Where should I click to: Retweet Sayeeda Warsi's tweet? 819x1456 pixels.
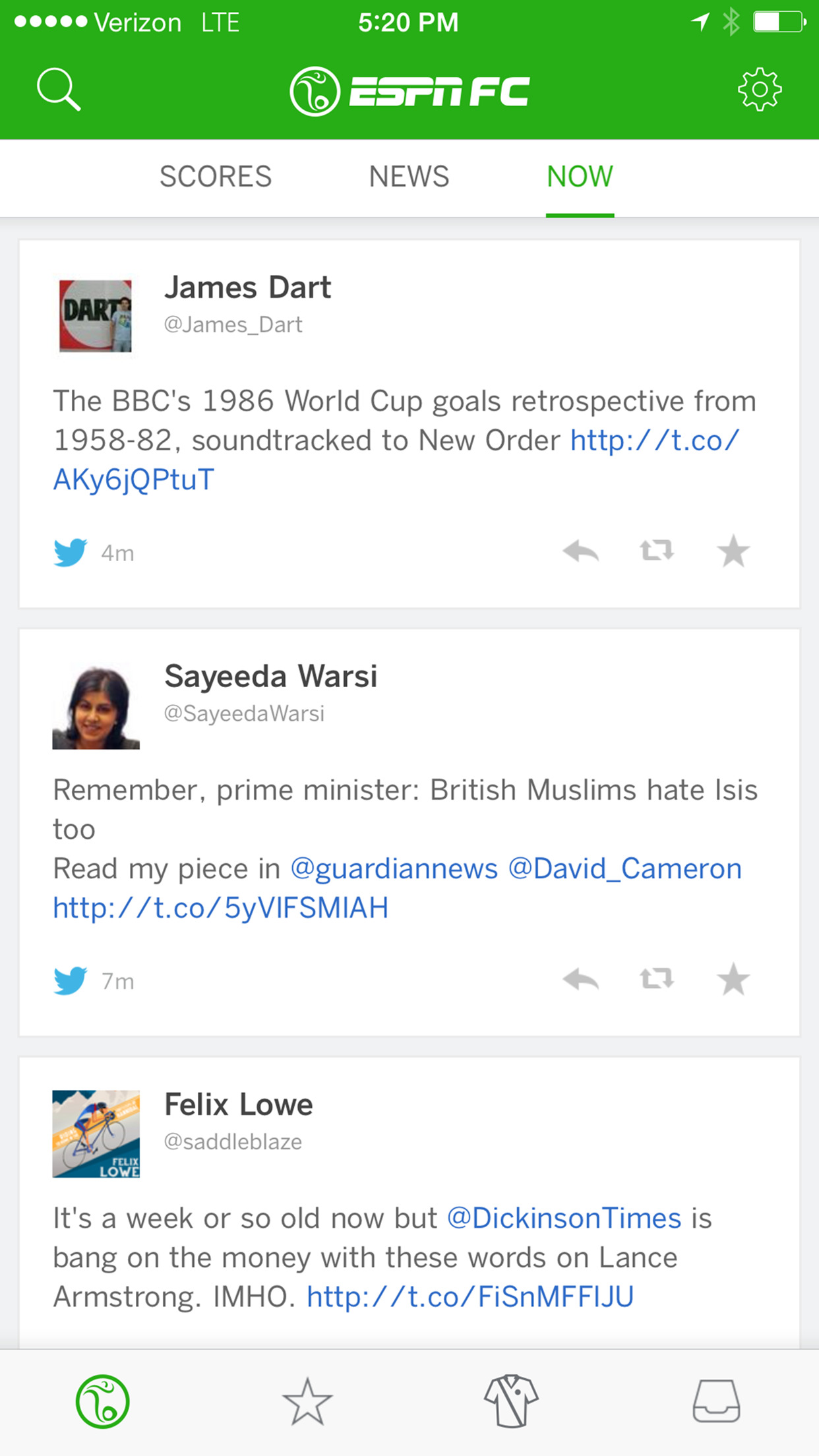(657, 980)
